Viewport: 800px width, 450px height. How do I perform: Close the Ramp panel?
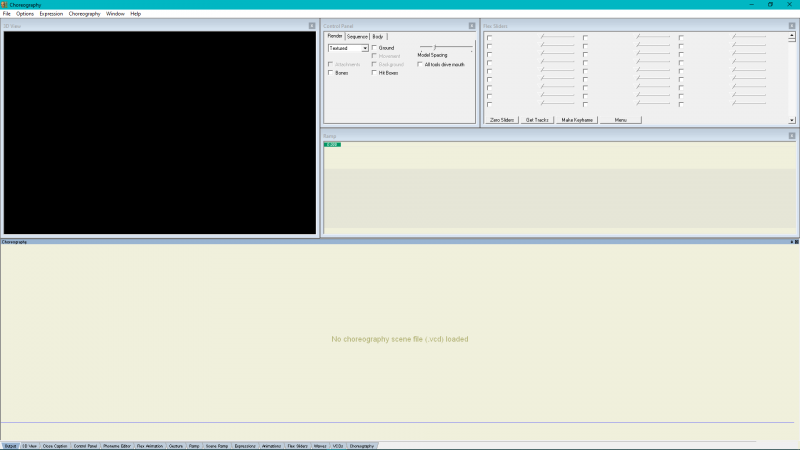coord(792,136)
